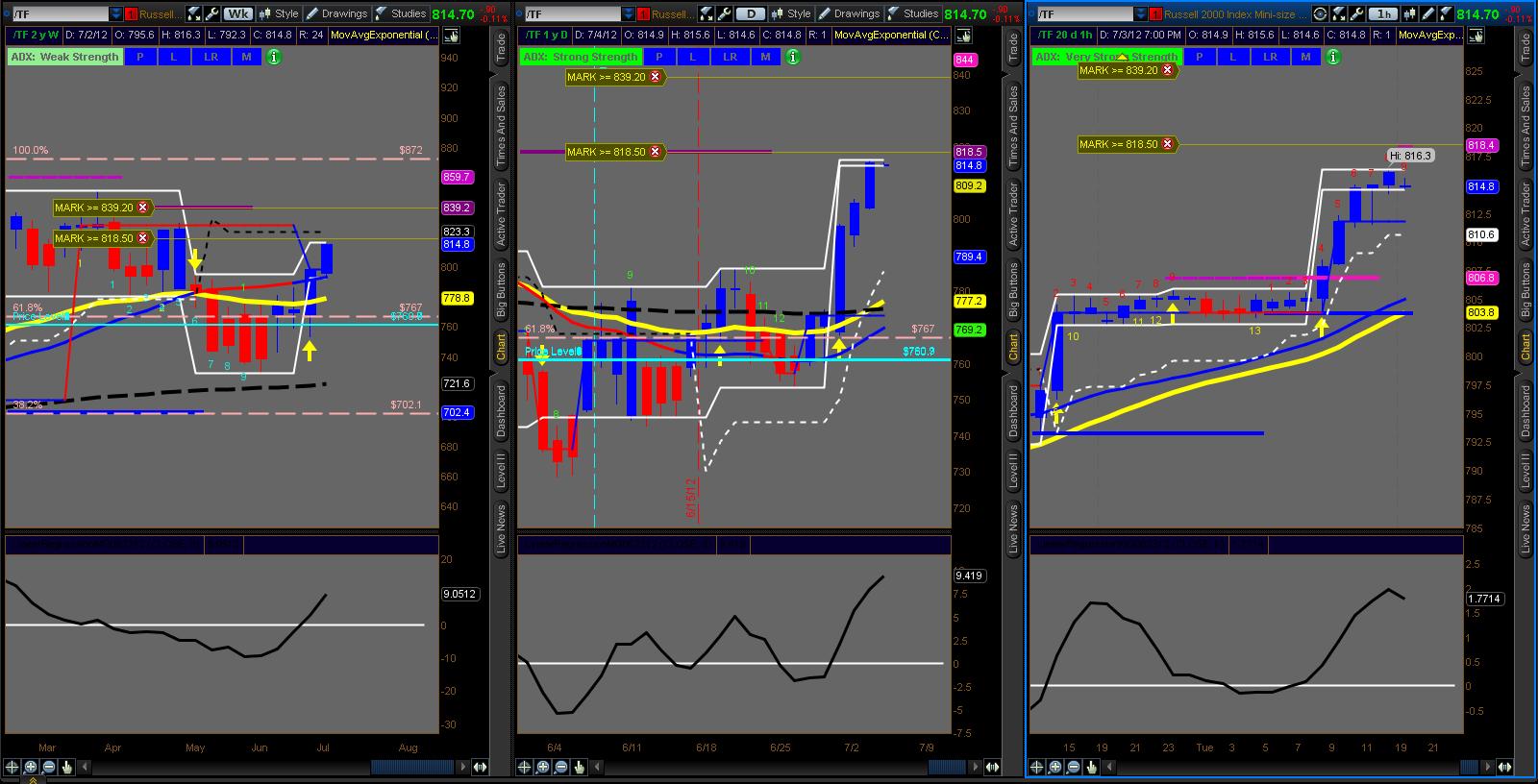The width and height of the screenshot is (1538, 784).
Task: Zoom in on the weekly chart
Action: coord(30,767)
